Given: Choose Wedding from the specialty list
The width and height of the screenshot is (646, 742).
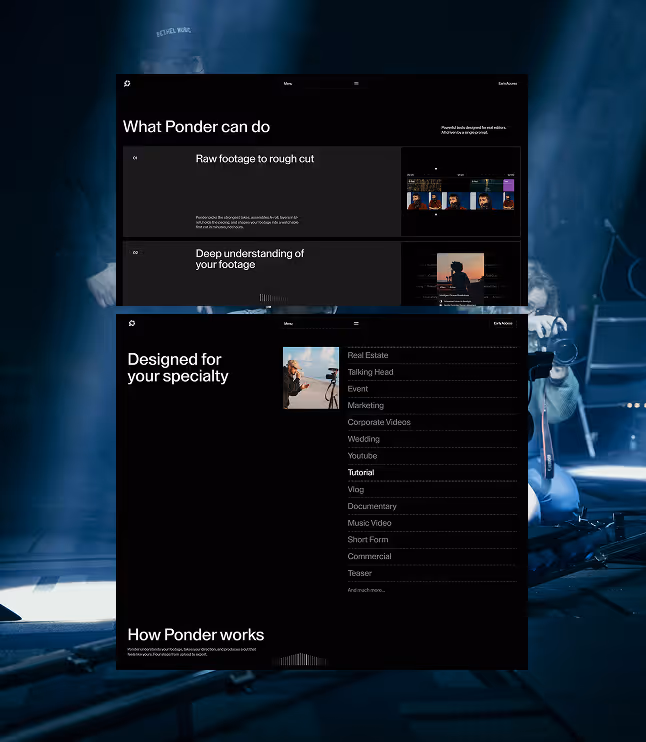Looking at the screenshot, I should [363, 439].
